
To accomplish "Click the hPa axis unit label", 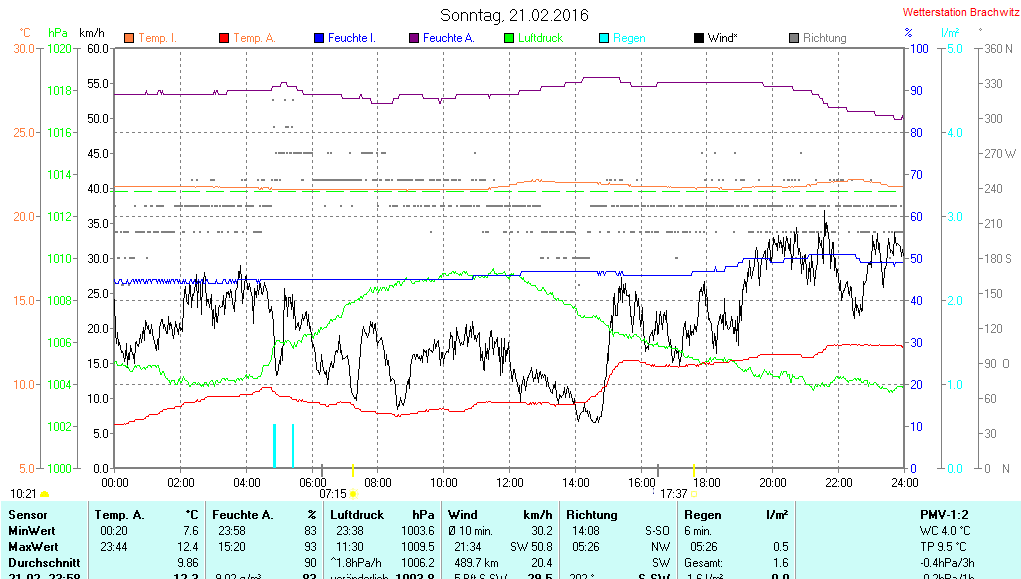I will point(58,33).
